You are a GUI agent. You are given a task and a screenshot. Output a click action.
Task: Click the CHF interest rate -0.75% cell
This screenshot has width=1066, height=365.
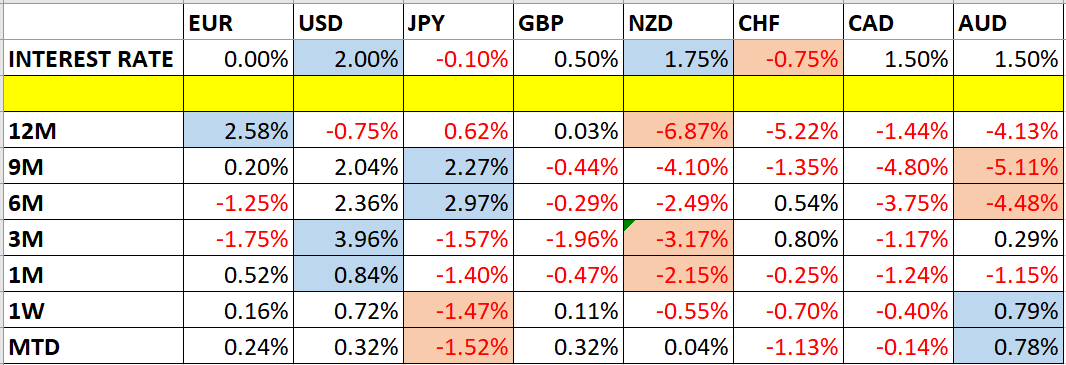tap(788, 58)
